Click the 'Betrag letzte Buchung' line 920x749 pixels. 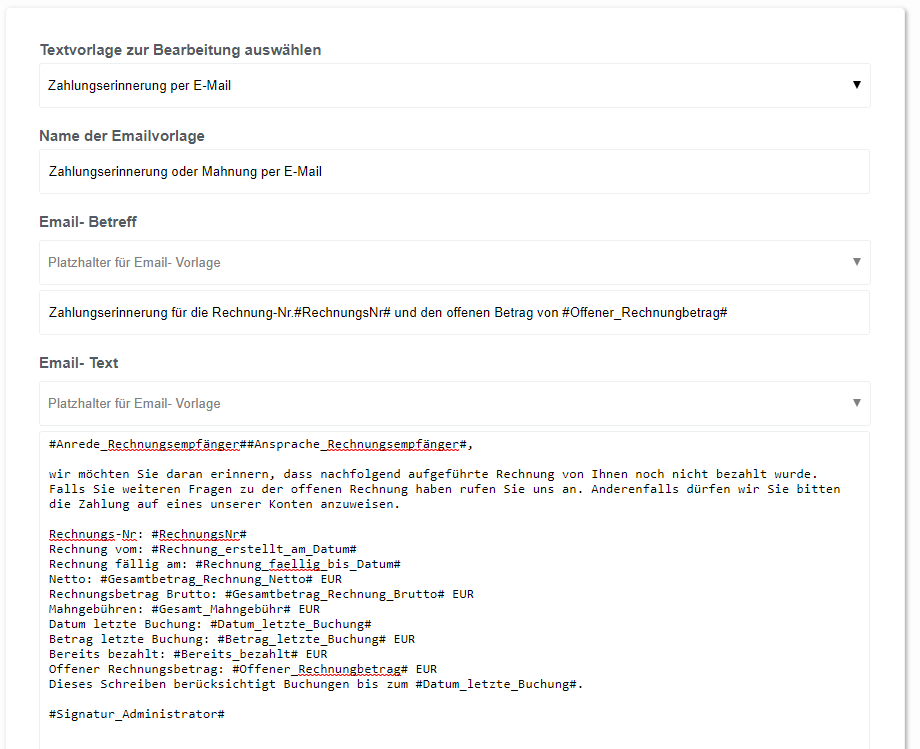tap(232, 639)
